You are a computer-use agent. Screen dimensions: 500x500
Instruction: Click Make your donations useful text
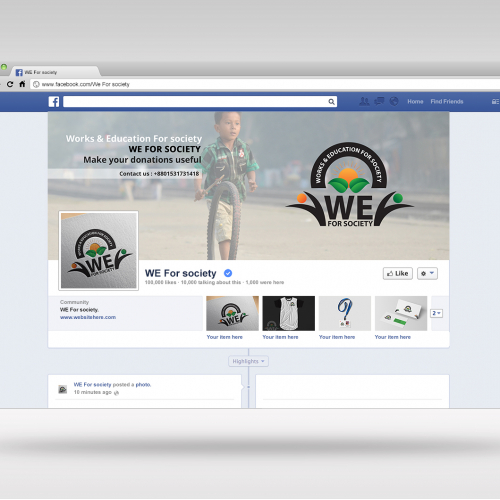click(x=142, y=160)
